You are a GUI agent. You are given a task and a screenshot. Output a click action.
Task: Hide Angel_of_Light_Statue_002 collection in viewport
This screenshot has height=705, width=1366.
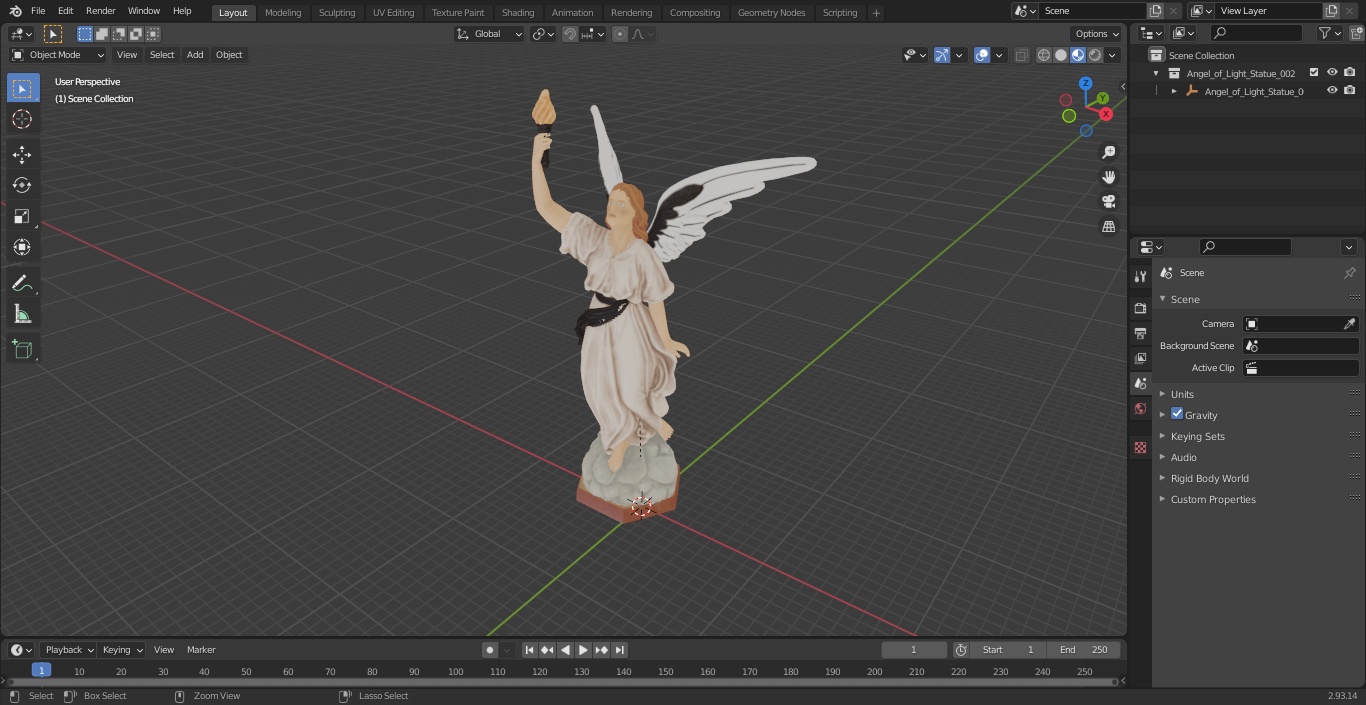tap(1332, 73)
